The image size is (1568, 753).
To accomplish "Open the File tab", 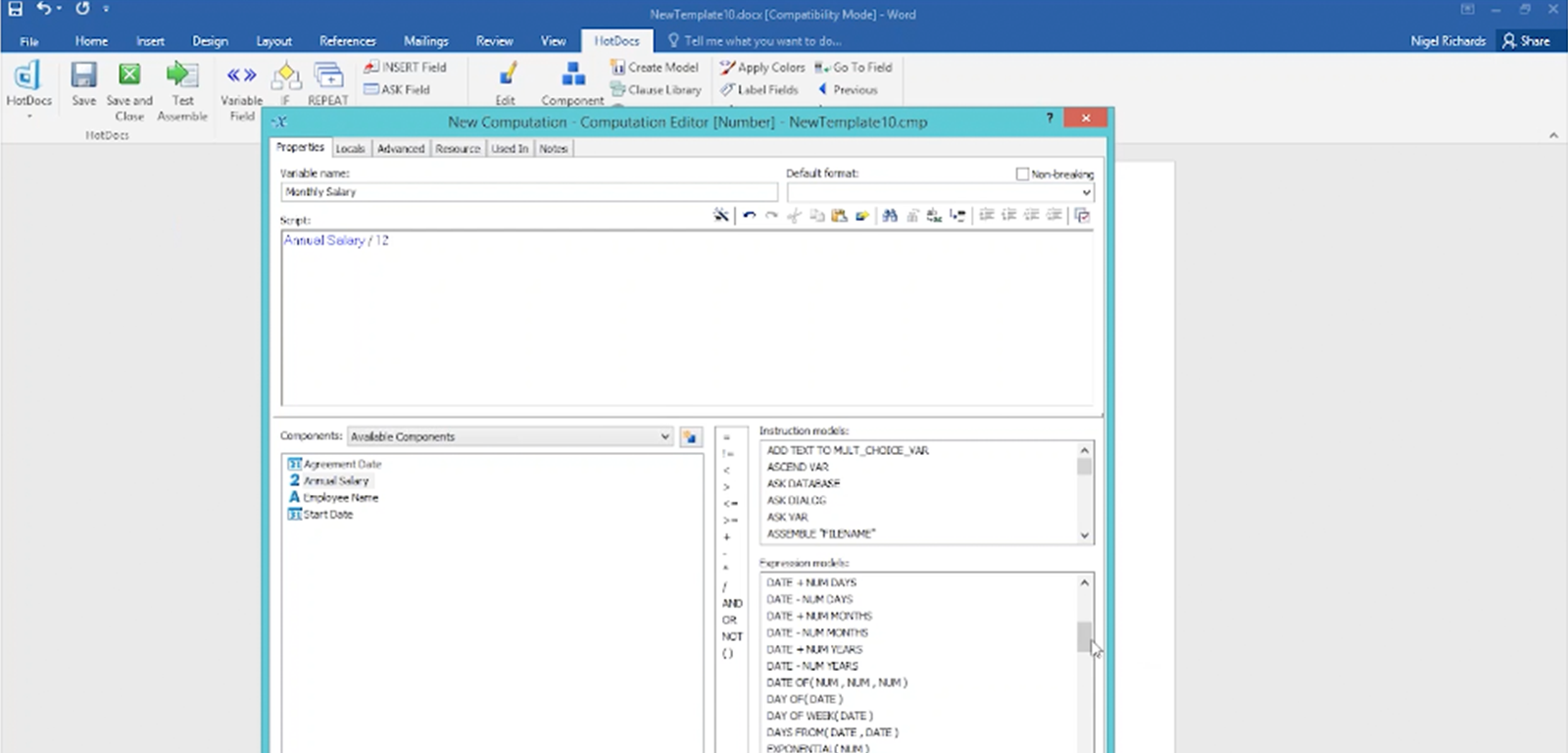I will click(29, 41).
